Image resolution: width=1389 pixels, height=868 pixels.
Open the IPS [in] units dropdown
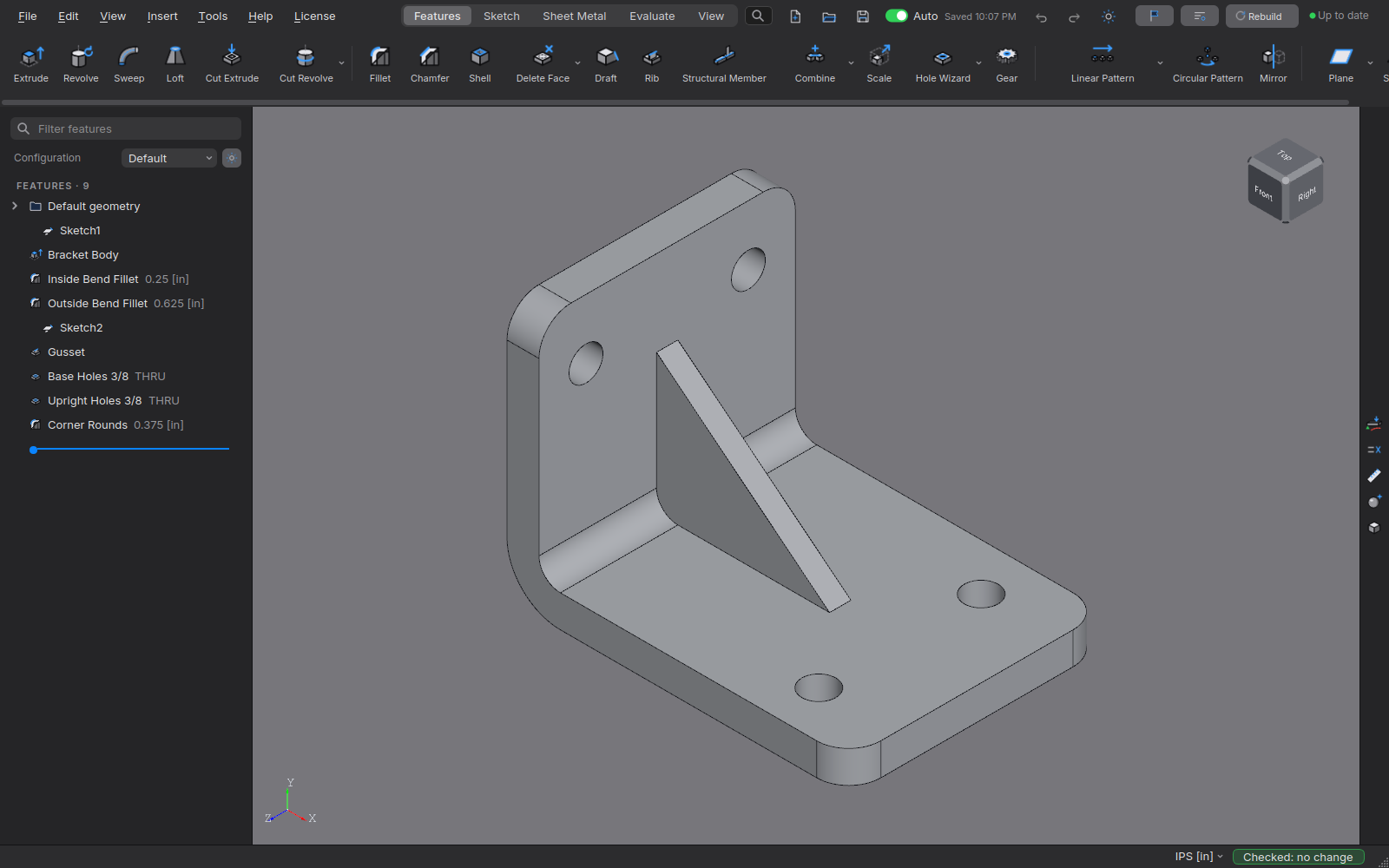click(1199, 857)
